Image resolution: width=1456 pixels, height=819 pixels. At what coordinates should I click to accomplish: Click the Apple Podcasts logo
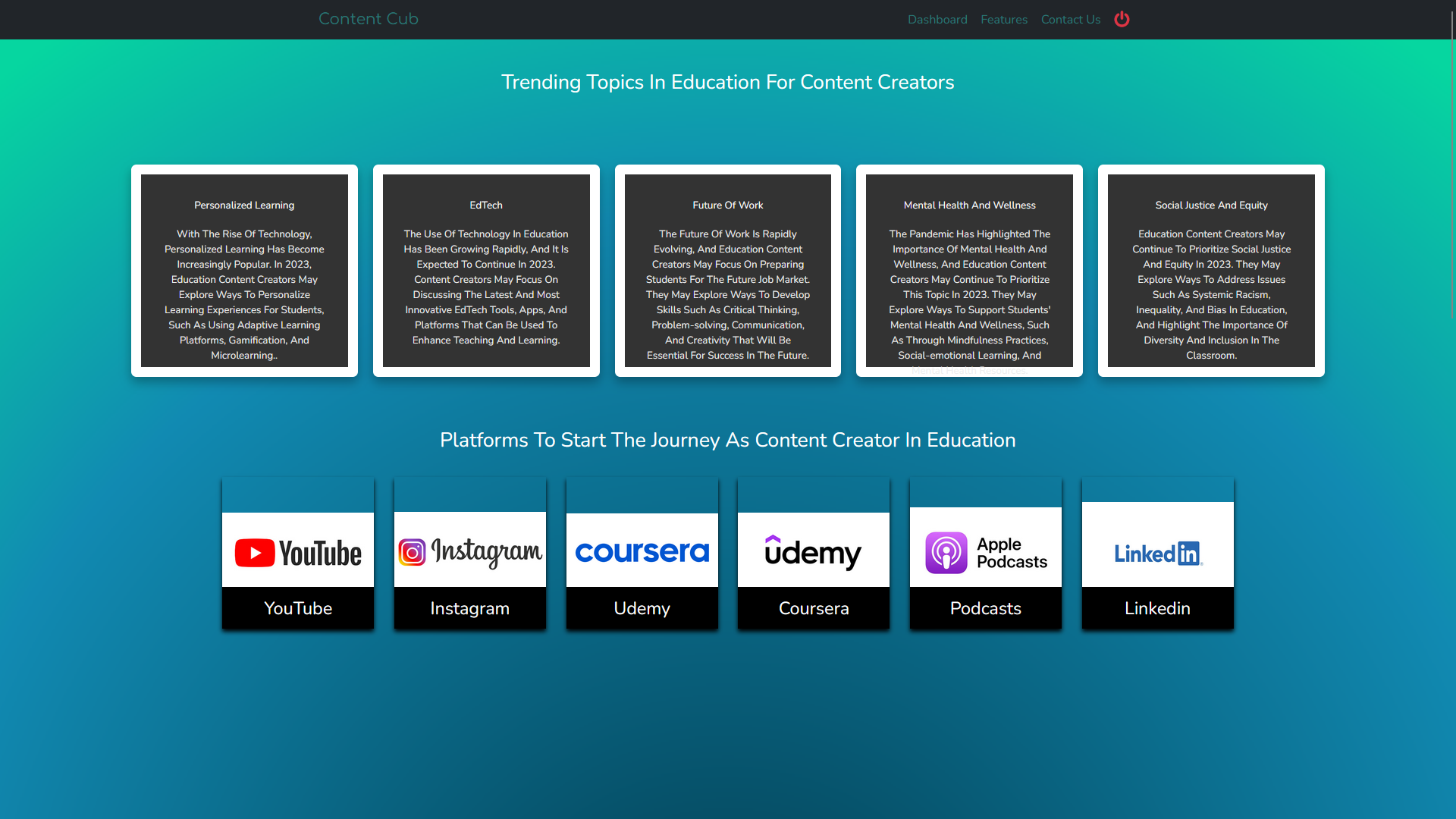click(x=986, y=553)
